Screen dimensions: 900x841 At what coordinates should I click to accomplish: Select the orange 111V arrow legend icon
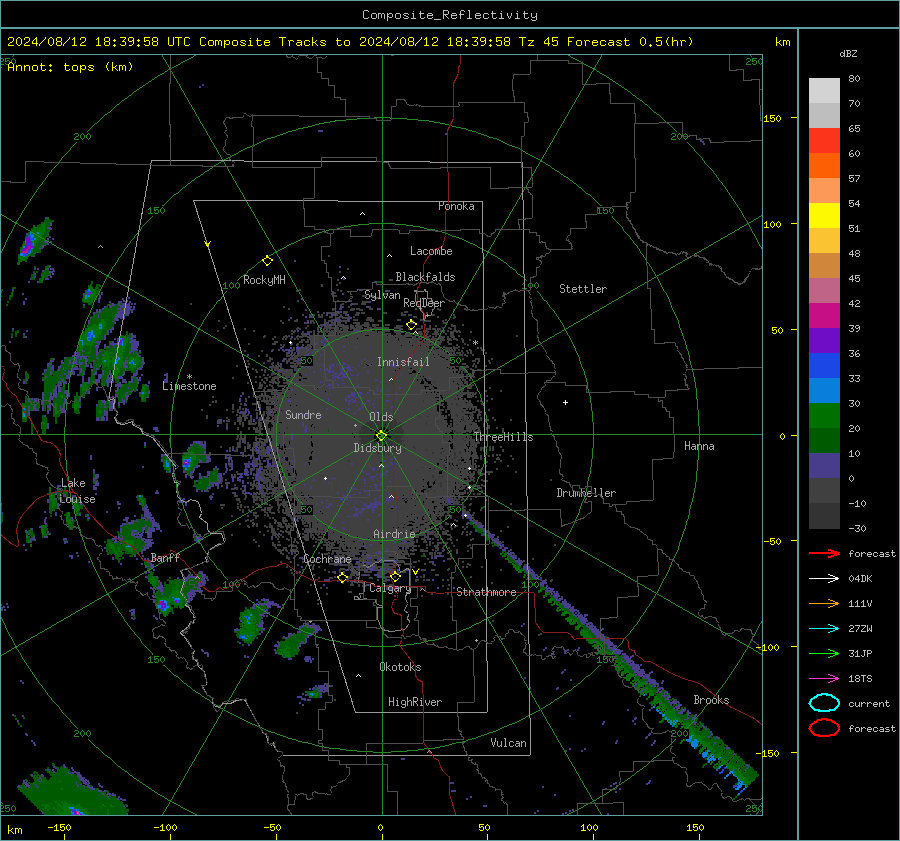pos(824,603)
